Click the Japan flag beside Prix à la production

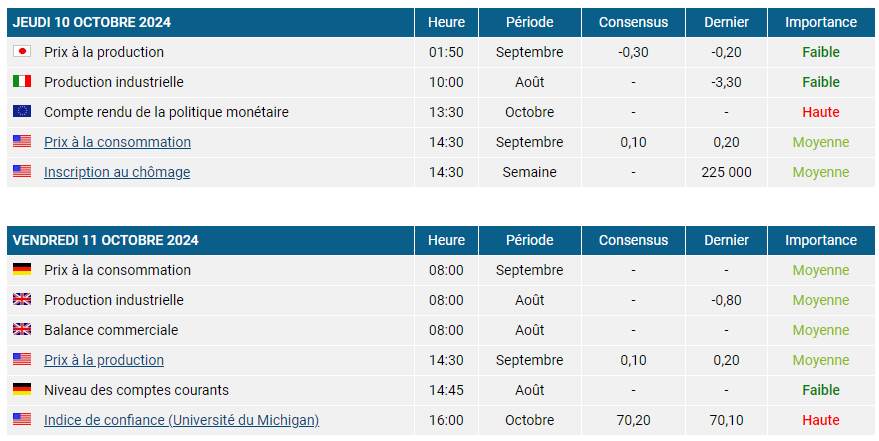[x=22, y=52]
